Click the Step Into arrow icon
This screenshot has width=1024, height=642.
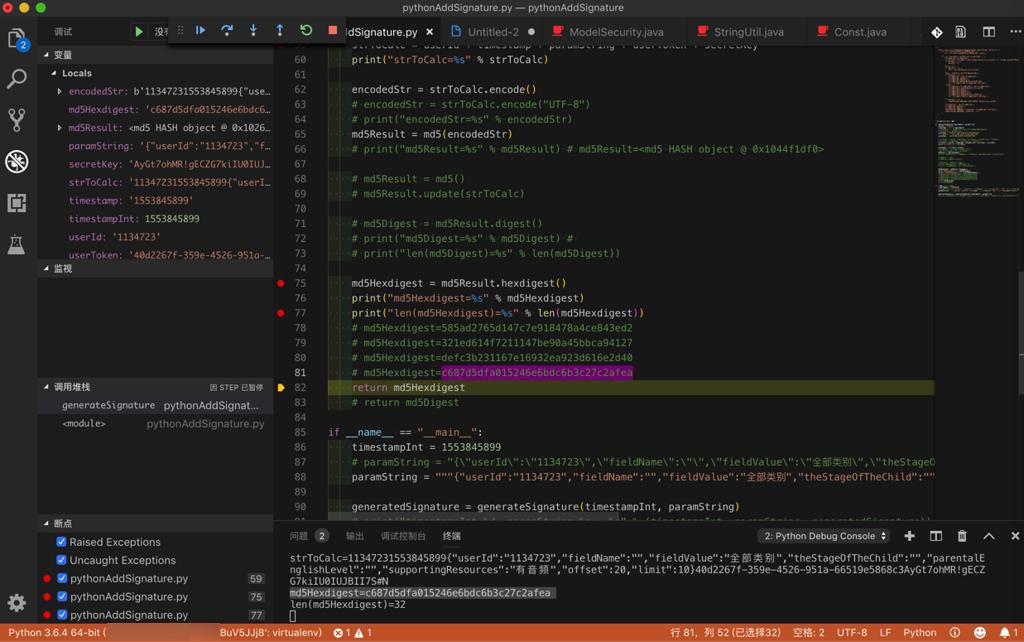253,31
